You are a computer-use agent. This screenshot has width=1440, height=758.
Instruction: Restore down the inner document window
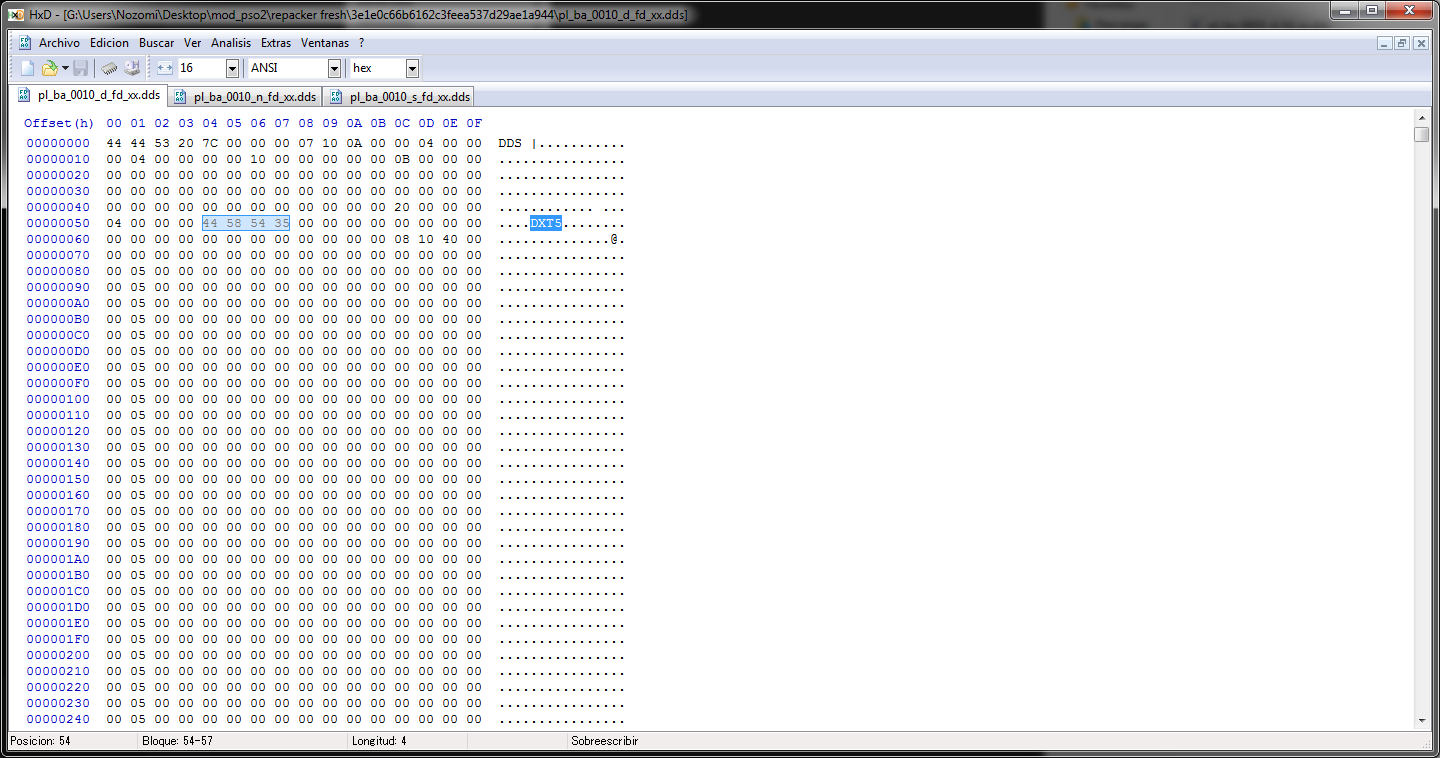click(x=1402, y=43)
